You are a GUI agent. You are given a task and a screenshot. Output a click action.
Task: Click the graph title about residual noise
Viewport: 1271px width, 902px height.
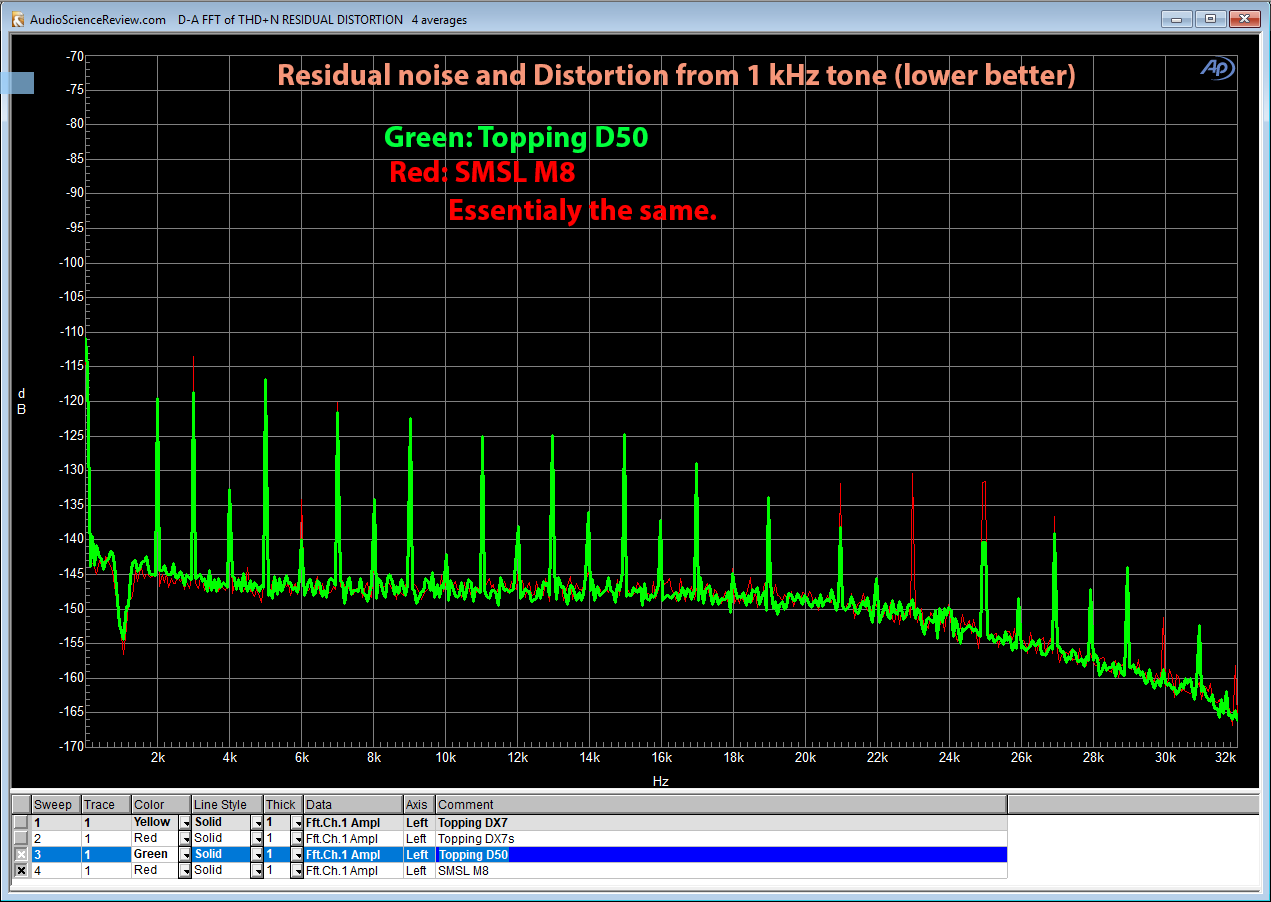point(676,76)
